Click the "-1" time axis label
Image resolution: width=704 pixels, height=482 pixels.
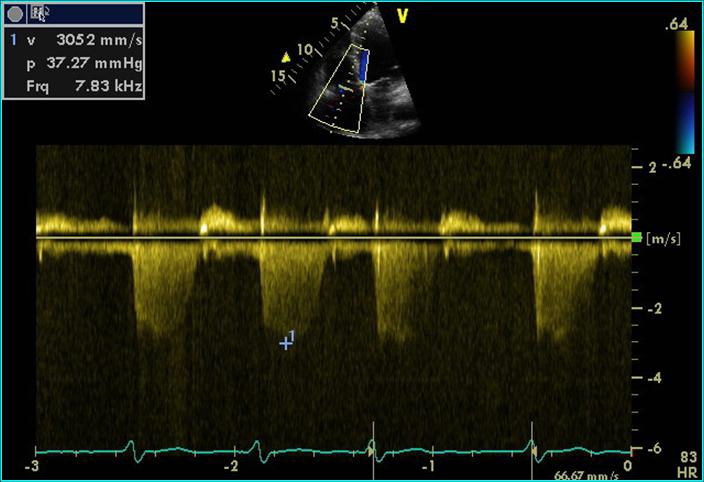click(x=428, y=466)
